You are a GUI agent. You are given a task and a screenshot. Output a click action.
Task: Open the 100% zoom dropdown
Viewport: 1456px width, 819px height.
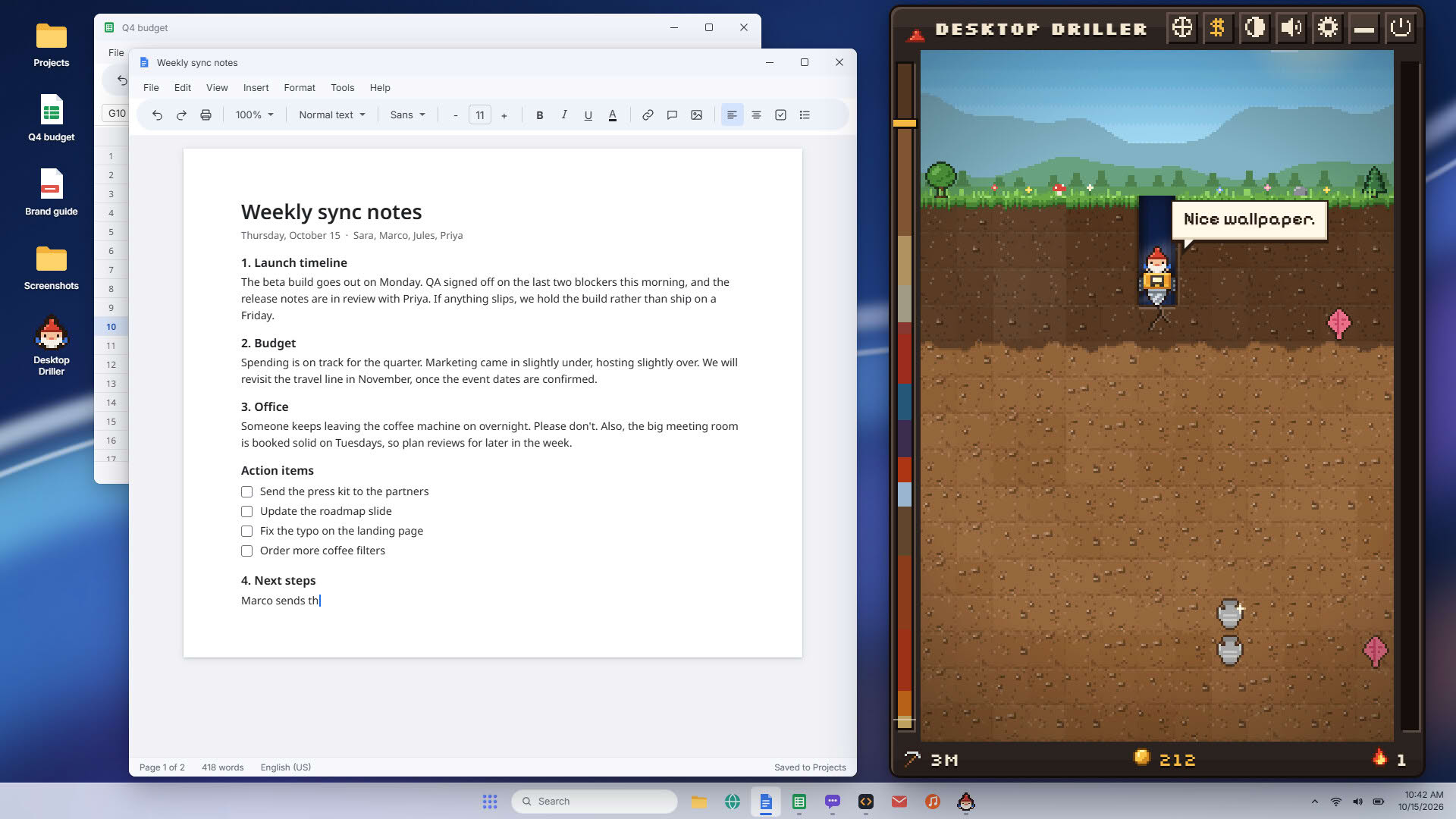[254, 115]
